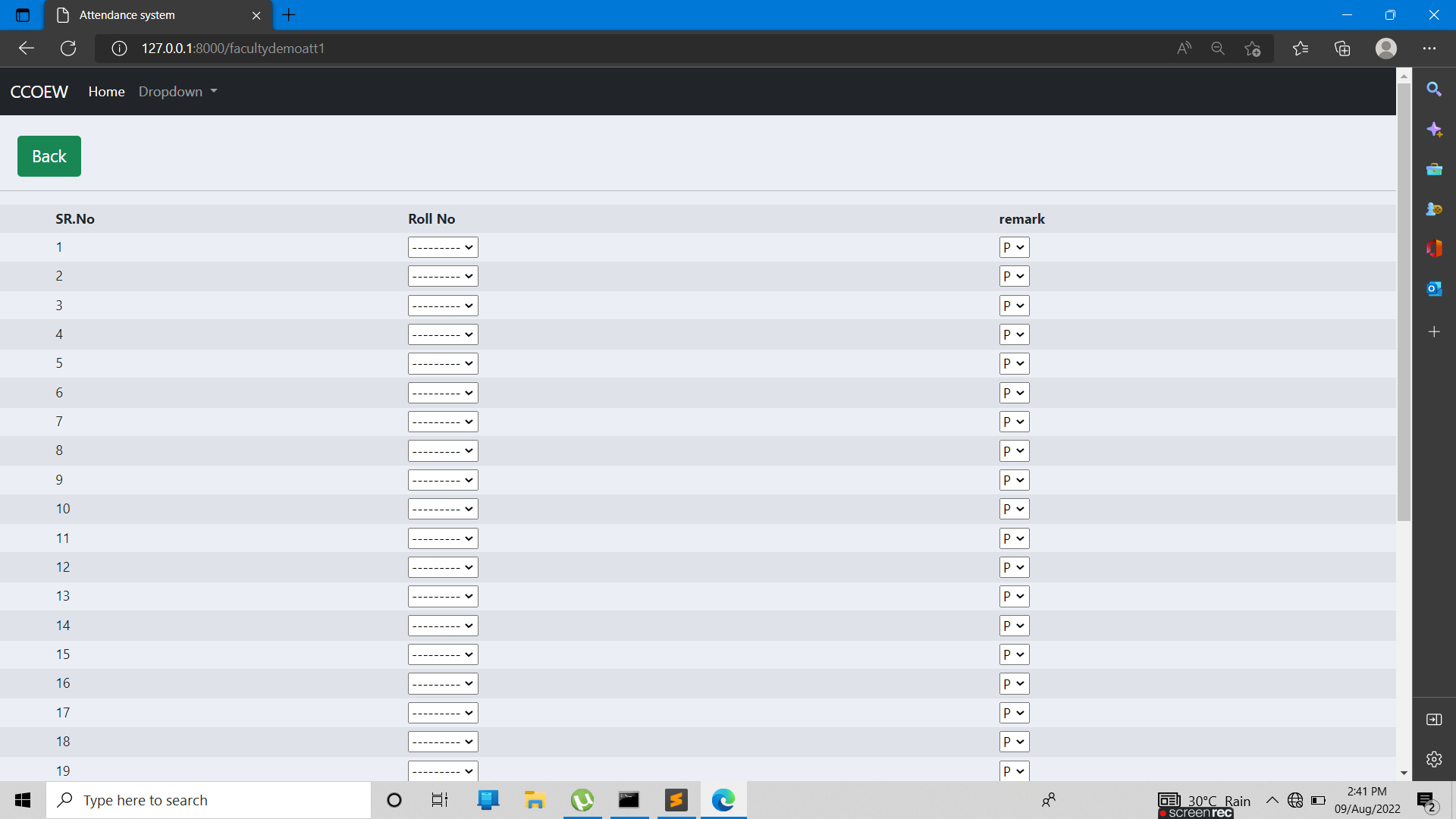The height and width of the screenshot is (819, 1456).
Task: Expand Roll No dropdown for row 1
Action: click(443, 247)
